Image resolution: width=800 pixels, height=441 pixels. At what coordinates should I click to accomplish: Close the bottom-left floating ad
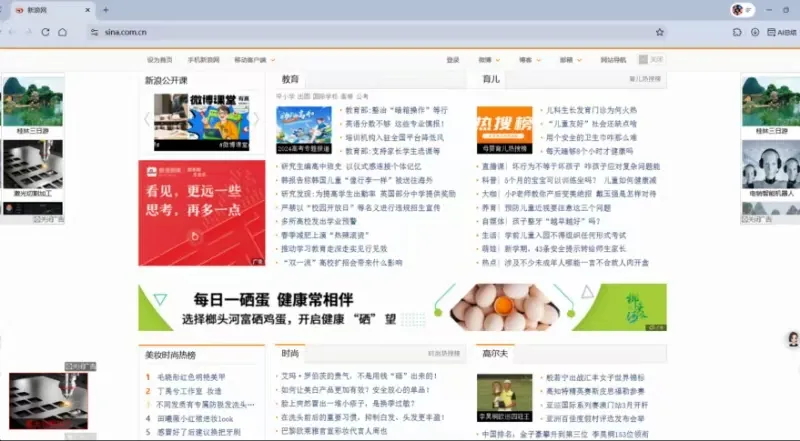tap(80, 366)
